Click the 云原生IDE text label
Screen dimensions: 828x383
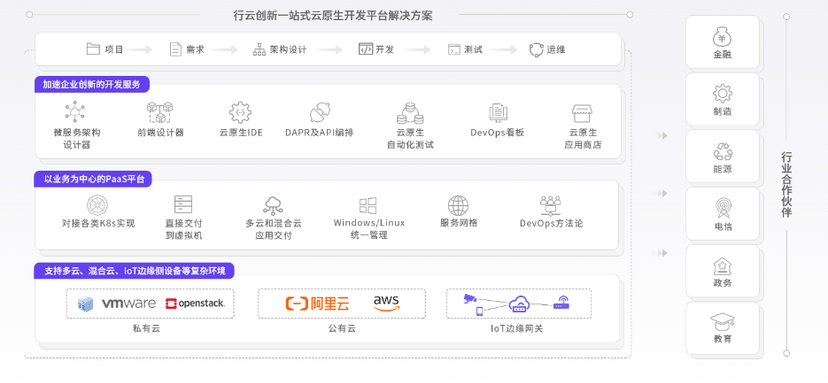240,133
